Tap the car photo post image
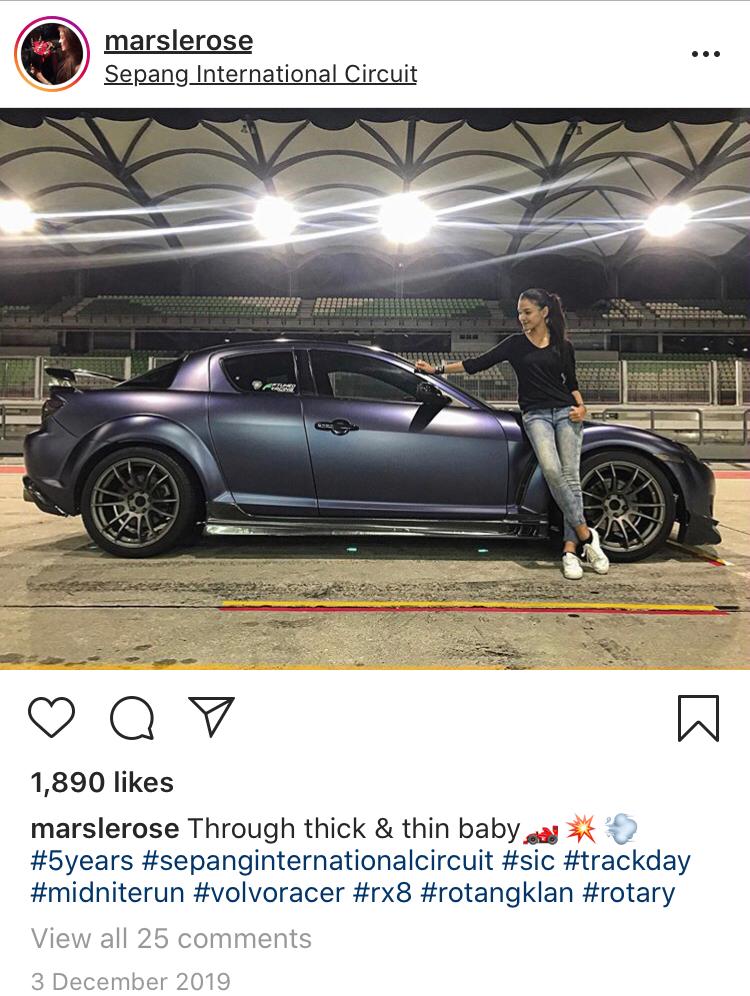Viewport: 750px width, 996px height. [x=375, y=389]
